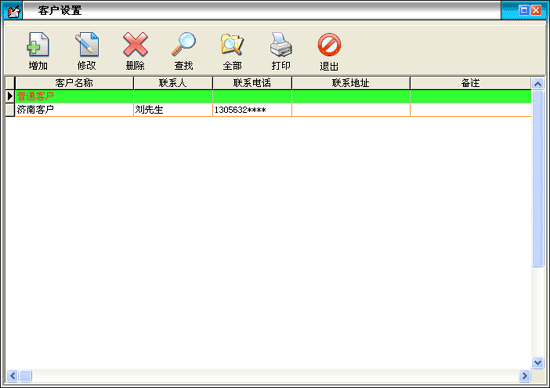
Task: Click the 联系人 column header
Action: [173, 83]
